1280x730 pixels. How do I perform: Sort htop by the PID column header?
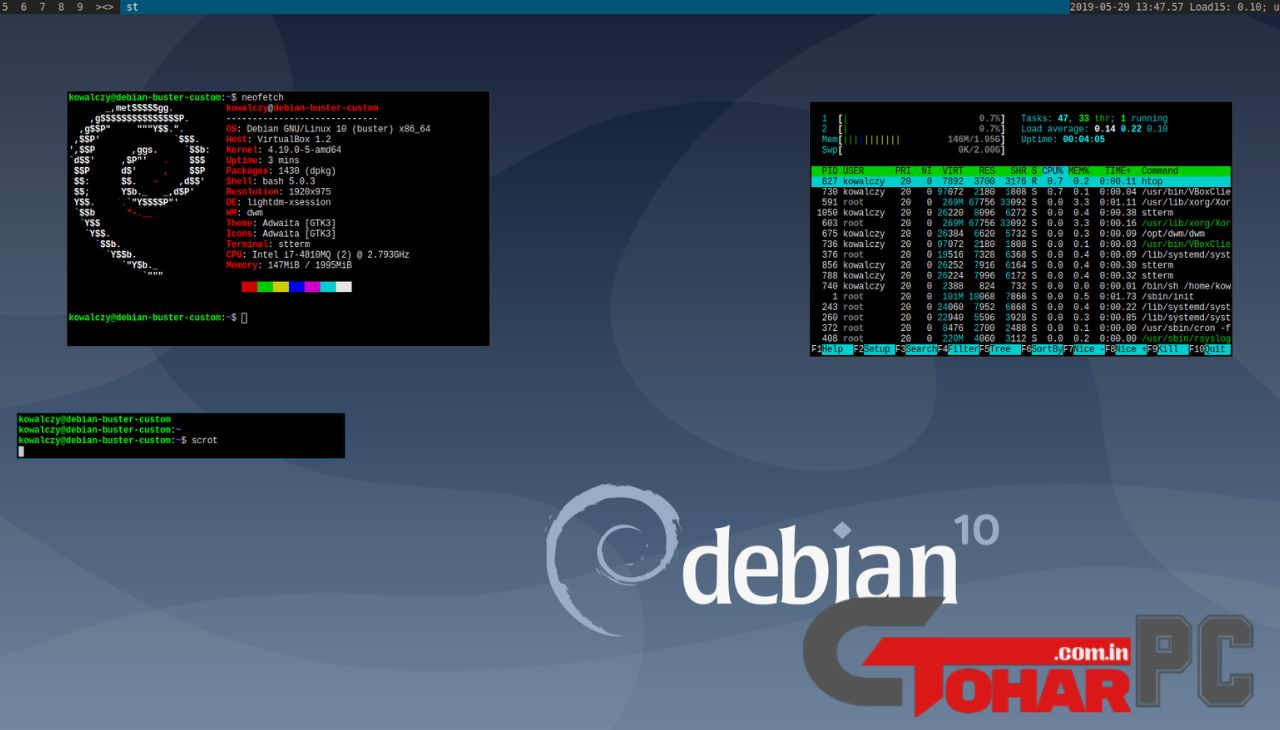pos(829,171)
